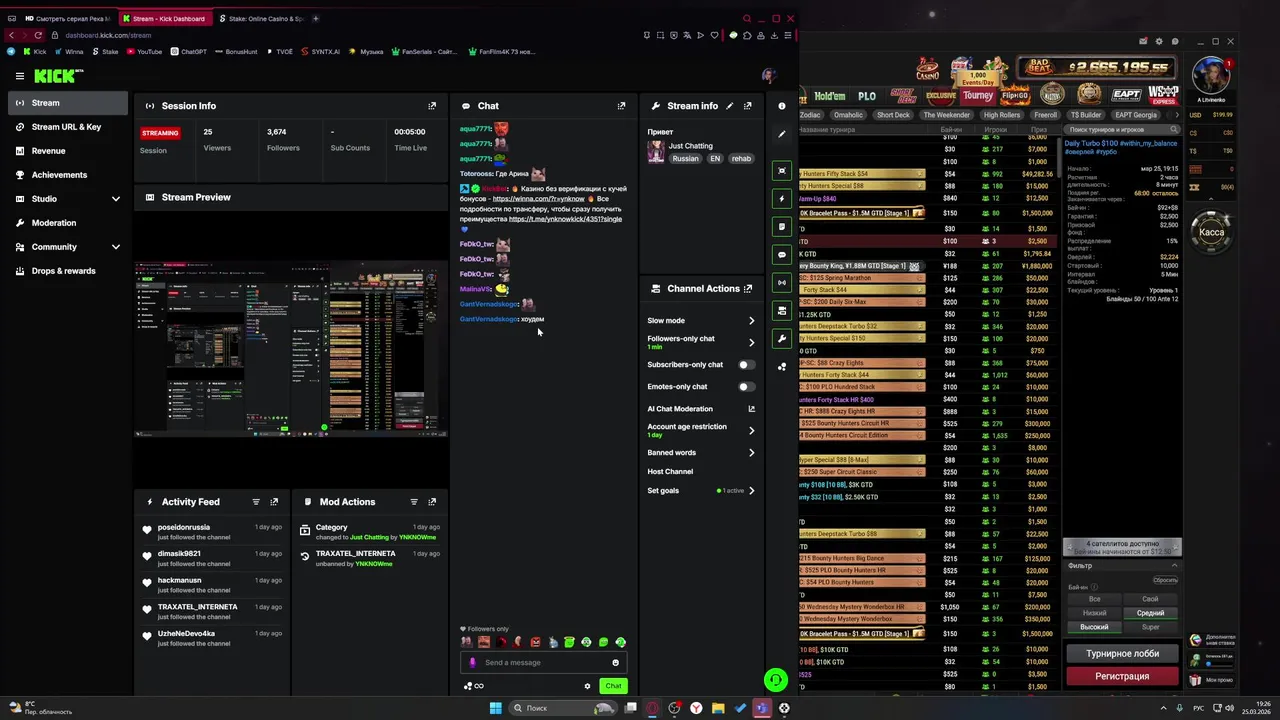
Task: Select 'Все' buy-in filter in poker client
Action: tap(1094, 599)
